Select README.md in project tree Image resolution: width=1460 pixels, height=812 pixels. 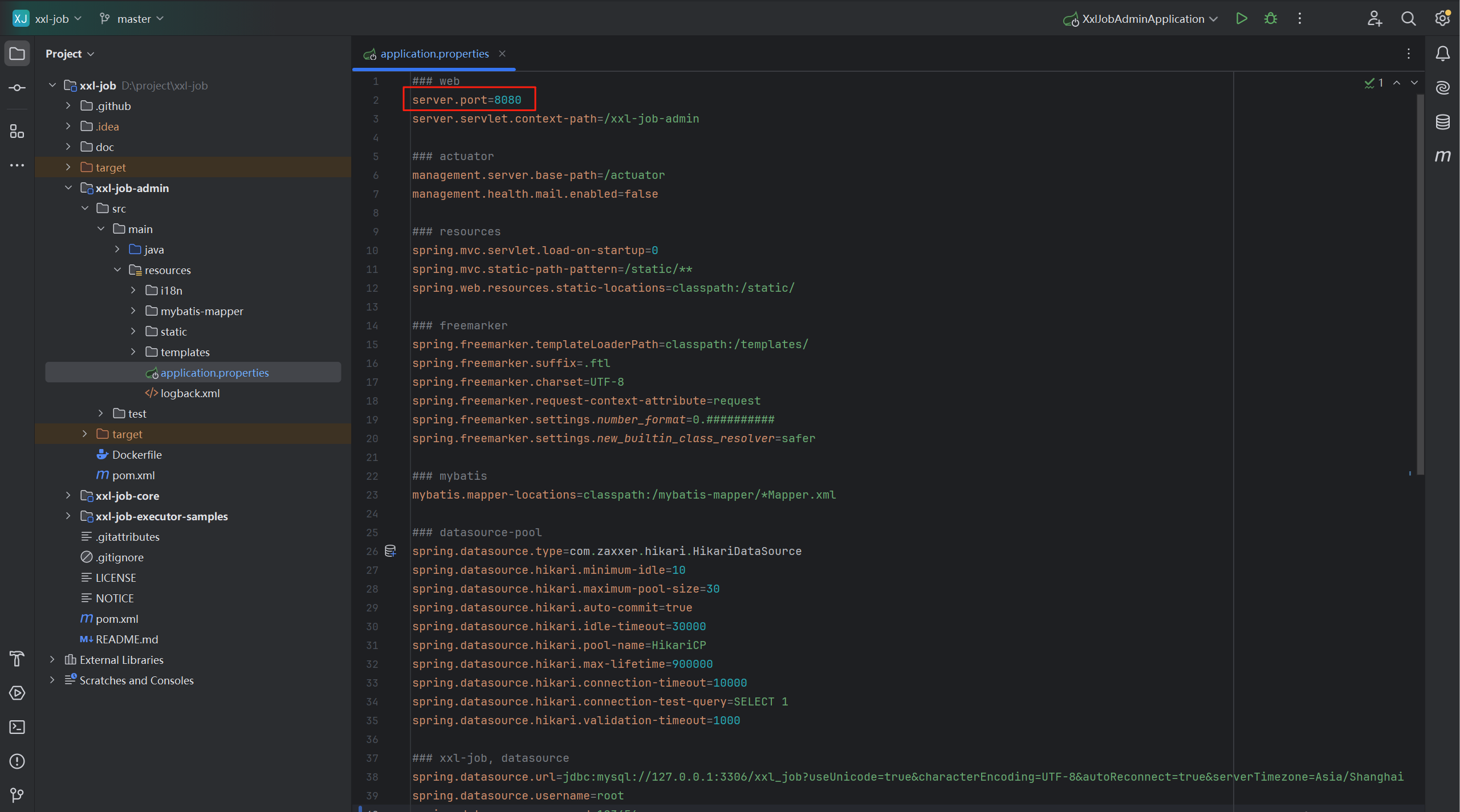(x=119, y=639)
